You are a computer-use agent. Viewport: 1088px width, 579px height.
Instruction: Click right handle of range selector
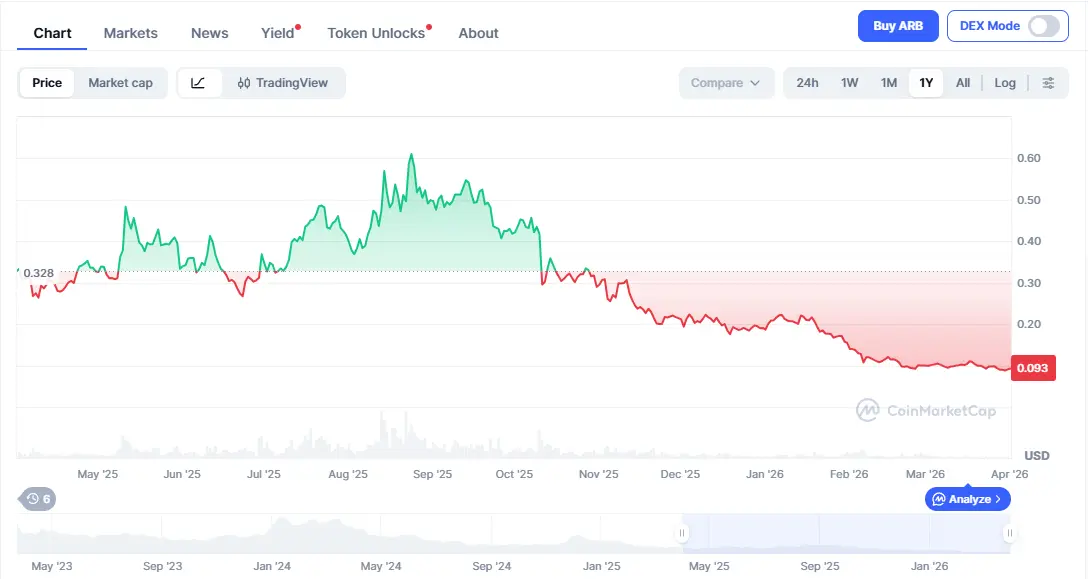tap(1008, 533)
